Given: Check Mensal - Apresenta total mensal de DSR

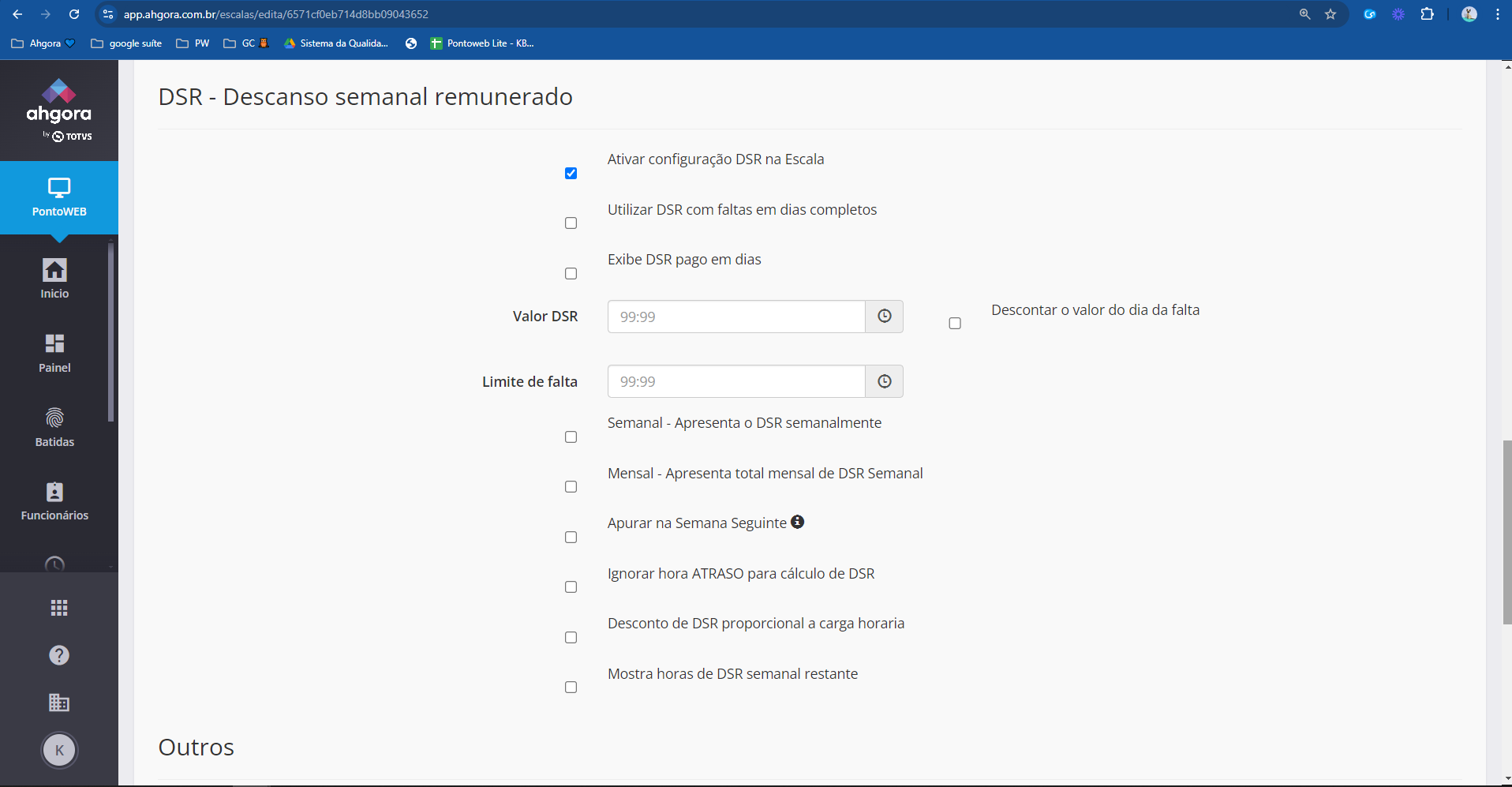Looking at the screenshot, I should click(x=571, y=487).
